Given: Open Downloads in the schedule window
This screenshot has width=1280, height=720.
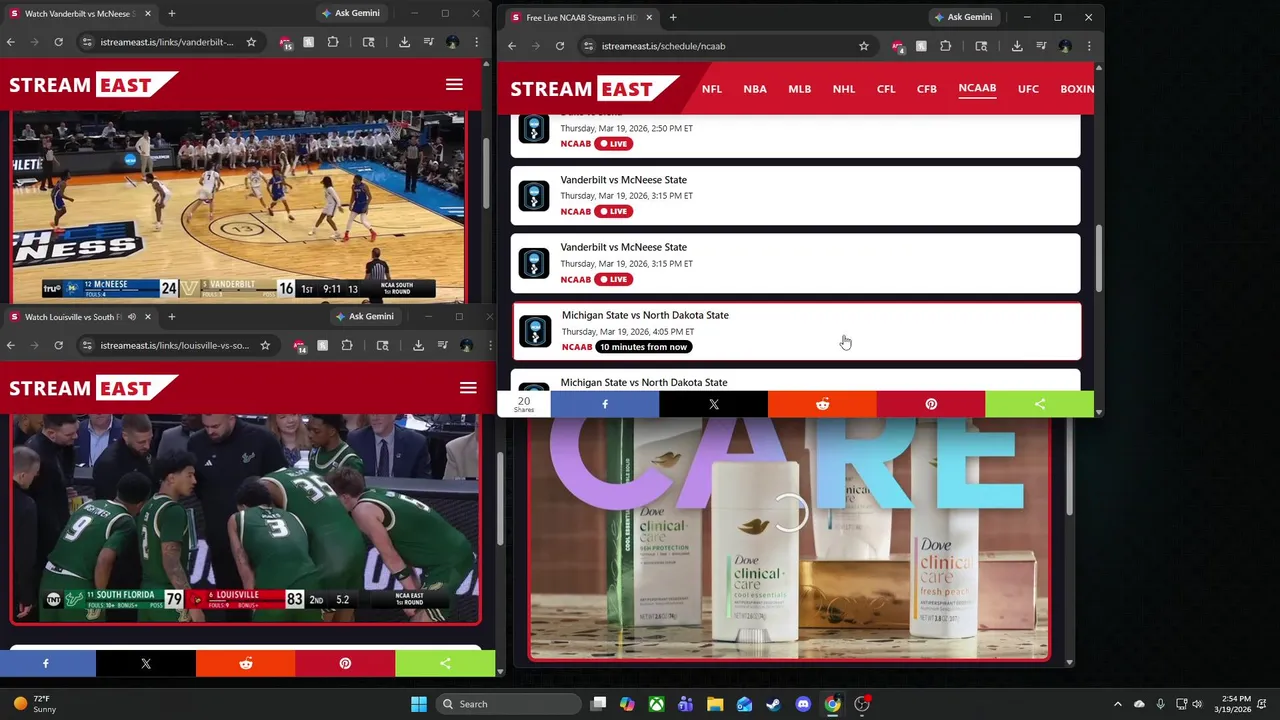Looking at the screenshot, I should (x=1017, y=46).
